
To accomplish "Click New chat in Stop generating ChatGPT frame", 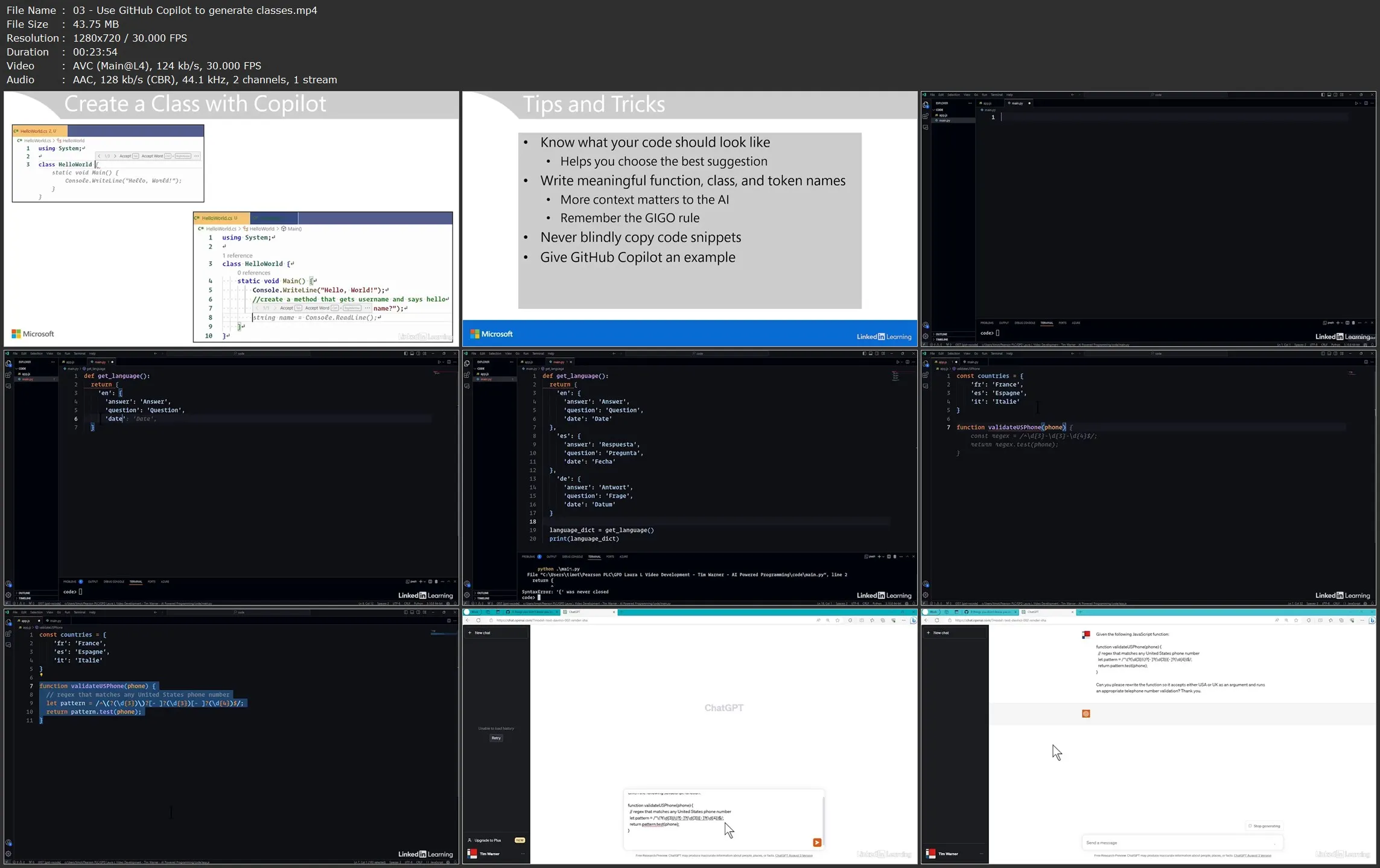I will pos(955,633).
